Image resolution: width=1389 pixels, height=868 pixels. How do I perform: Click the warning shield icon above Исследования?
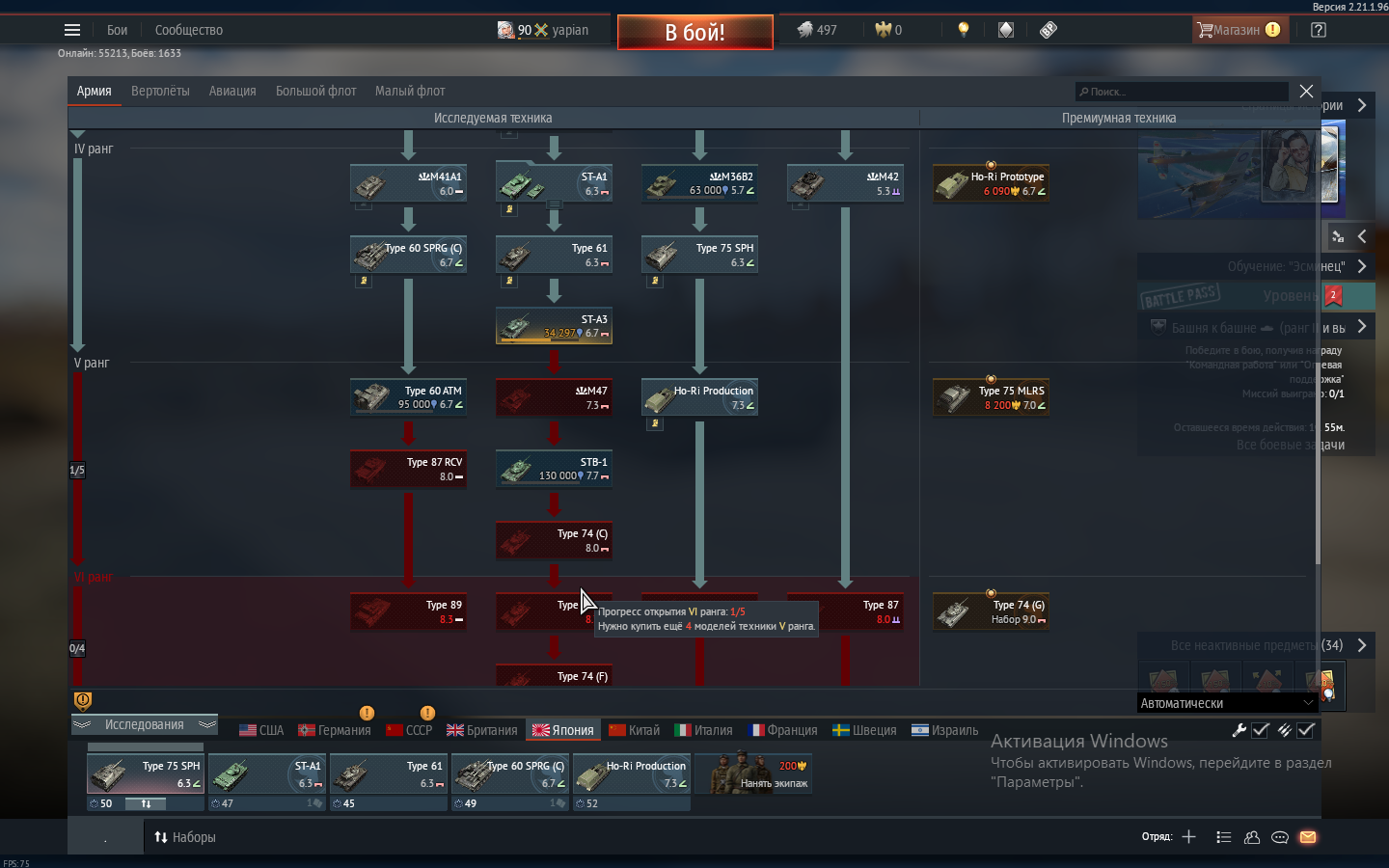coord(83,700)
